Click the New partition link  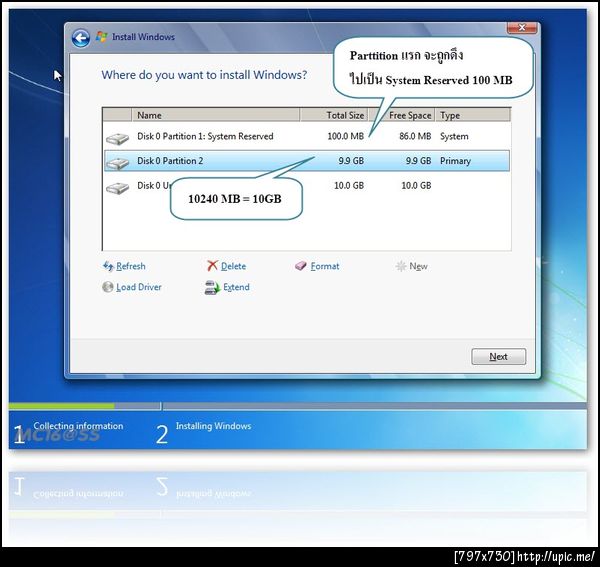coord(418,266)
